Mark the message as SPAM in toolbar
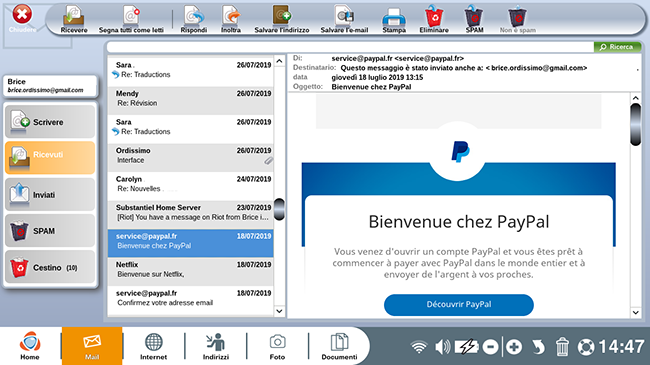 (474, 19)
